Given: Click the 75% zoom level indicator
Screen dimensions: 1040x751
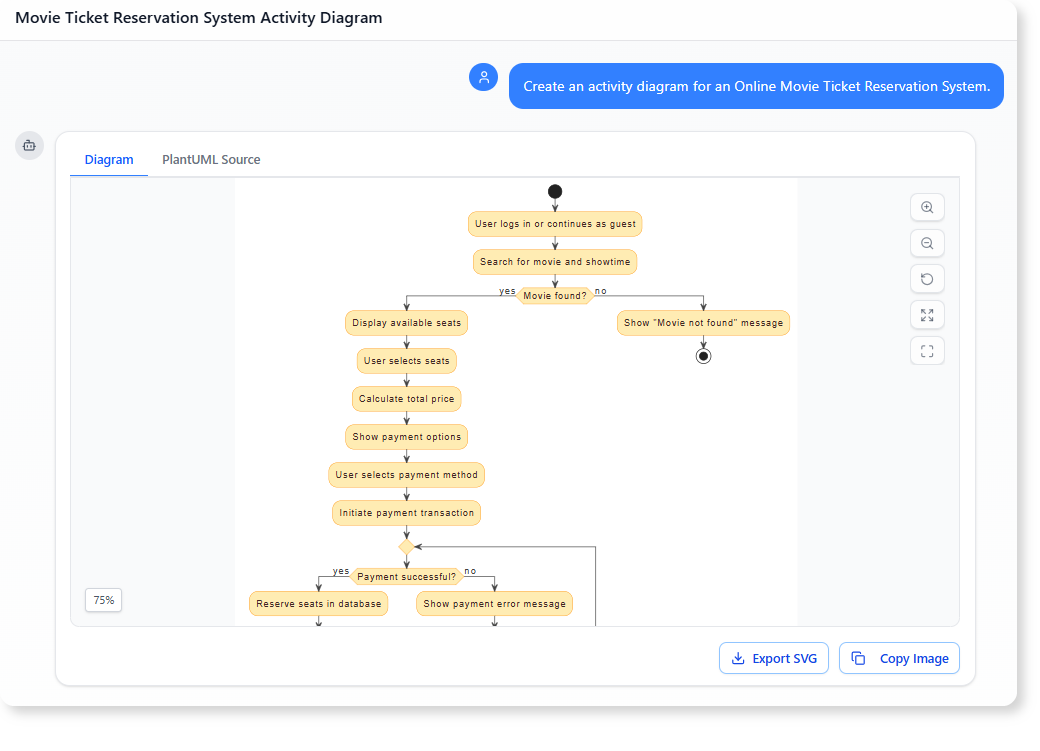Looking at the screenshot, I should pyautogui.click(x=103, y=600).
